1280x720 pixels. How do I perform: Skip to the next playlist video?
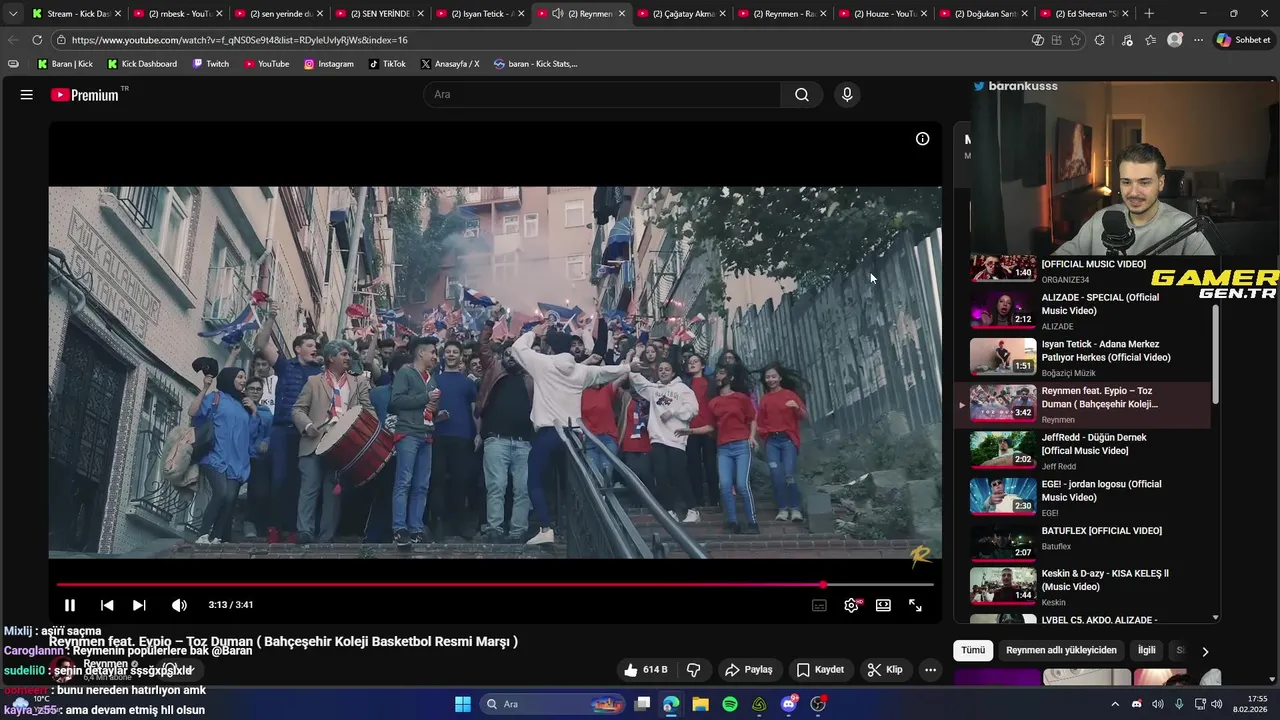coord(139,605)
